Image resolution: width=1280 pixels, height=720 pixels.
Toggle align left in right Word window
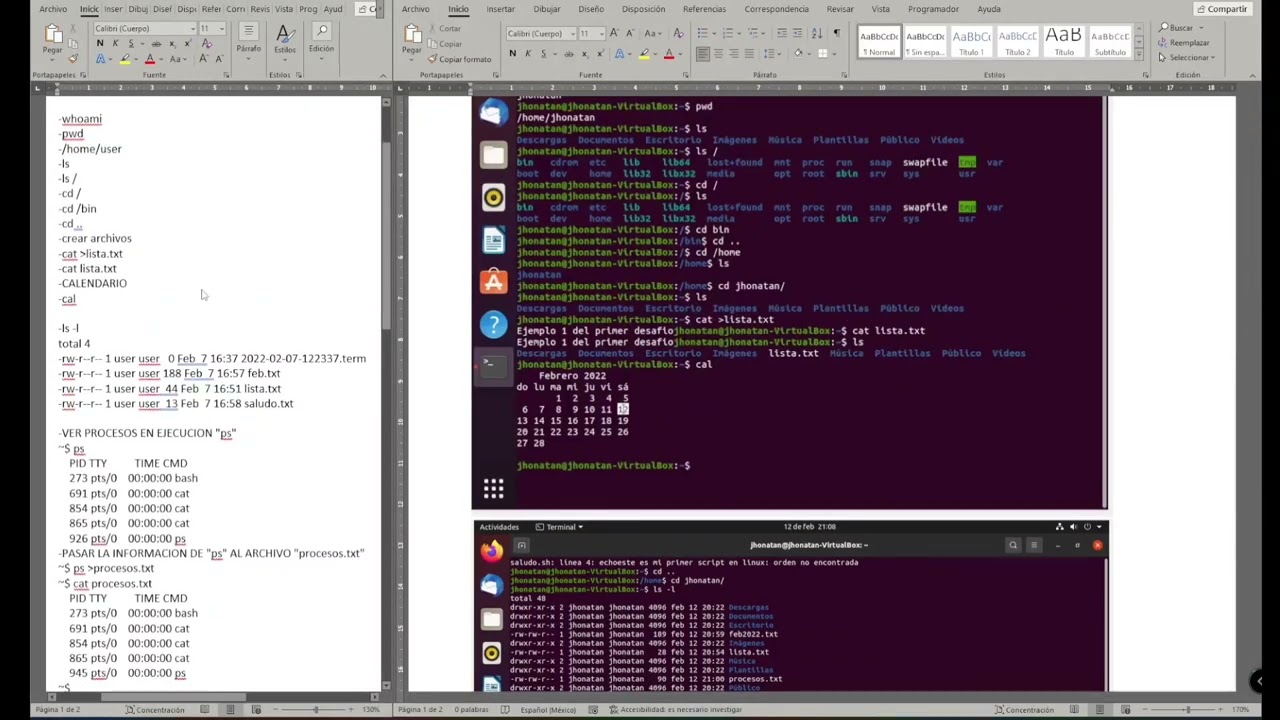[x=703, y=54]
